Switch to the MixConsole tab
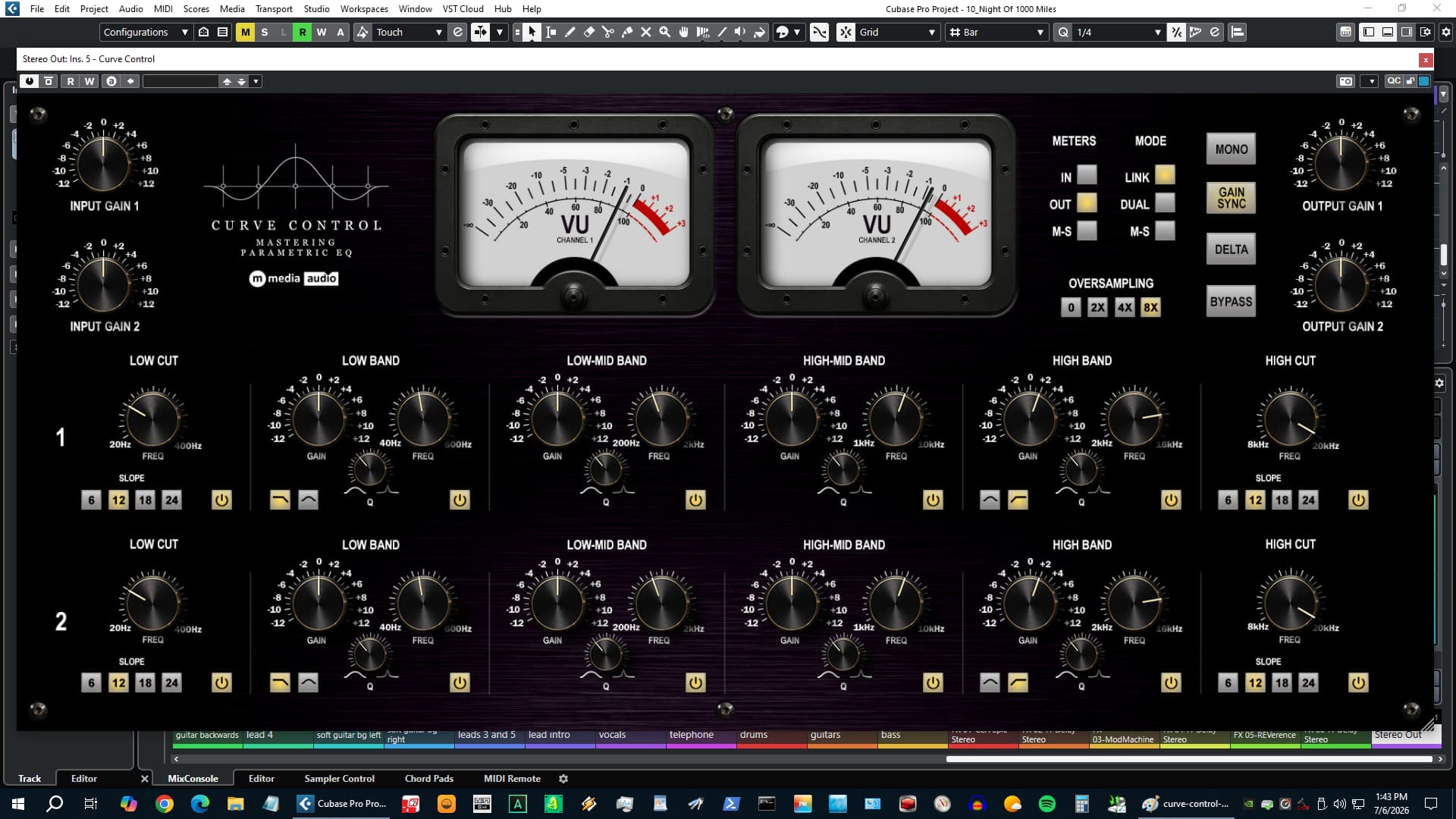 193,779
